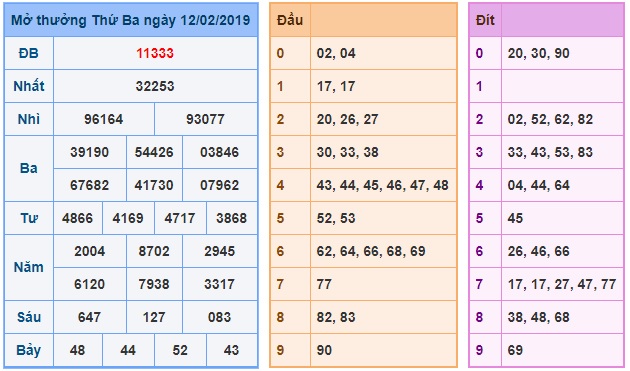Select Đầu row values '82, 83'
Viewport: 630px width, 371px height.
[x=336, y=317]
